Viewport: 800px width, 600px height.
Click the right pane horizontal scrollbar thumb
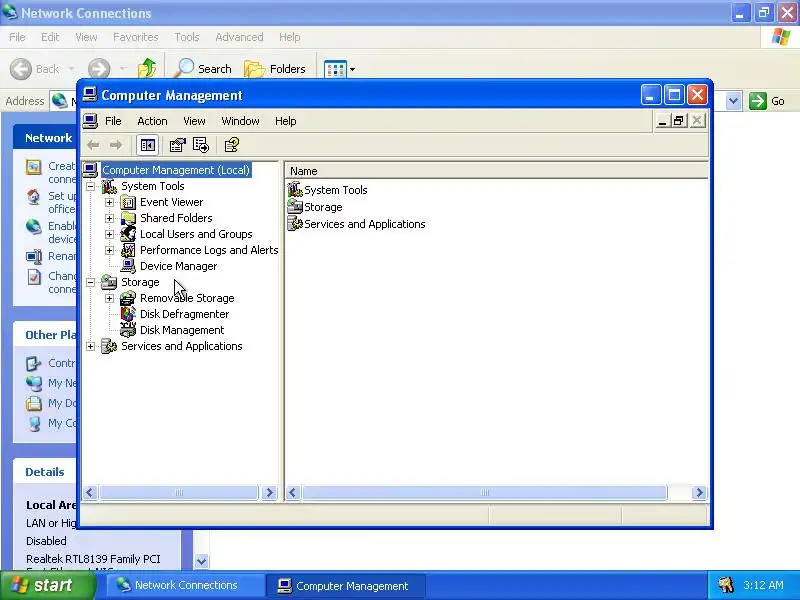(485, 492)
